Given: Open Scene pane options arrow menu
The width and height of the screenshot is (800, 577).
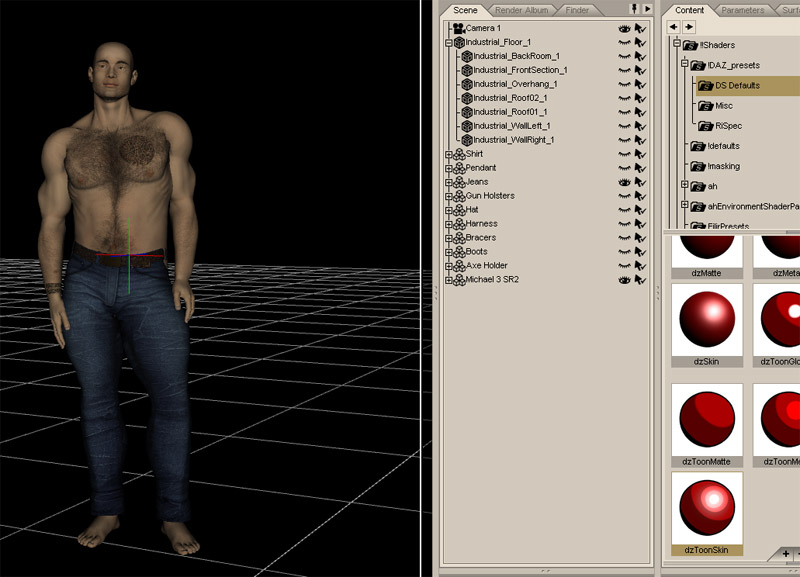Looking at the screenshot, I should (x=647, y=9).
